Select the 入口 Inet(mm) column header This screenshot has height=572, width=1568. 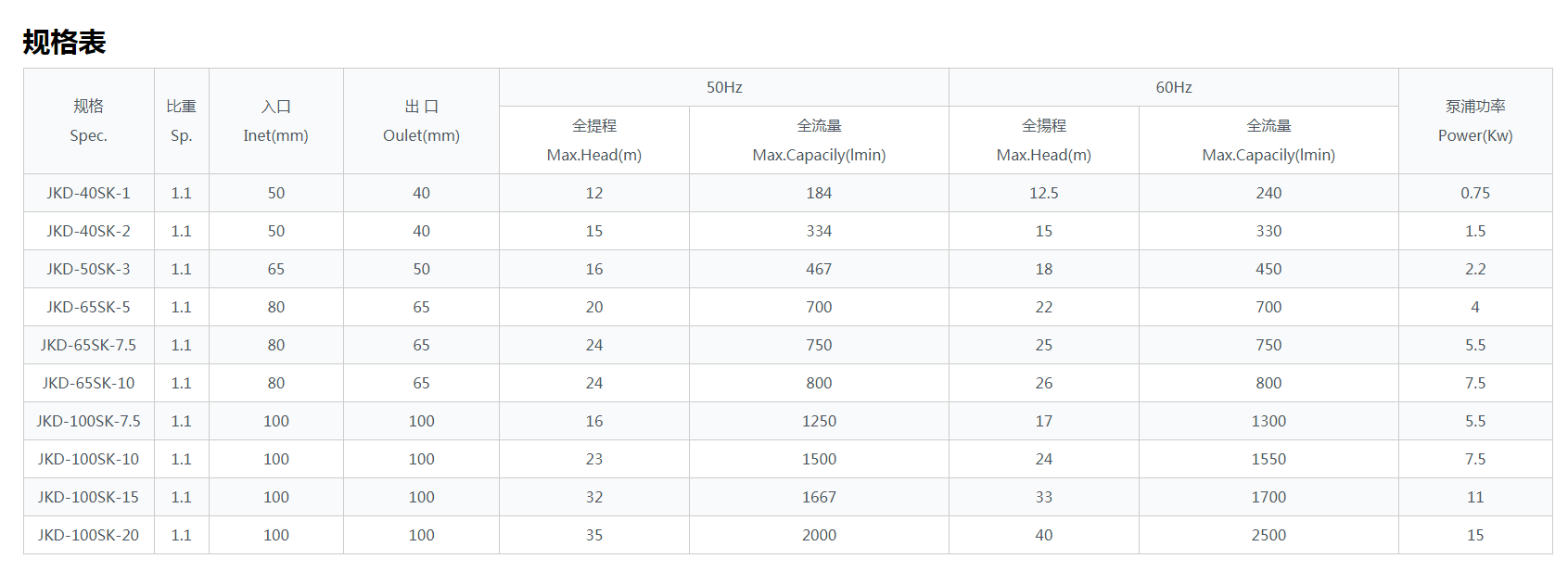click(x=275, y=121)
